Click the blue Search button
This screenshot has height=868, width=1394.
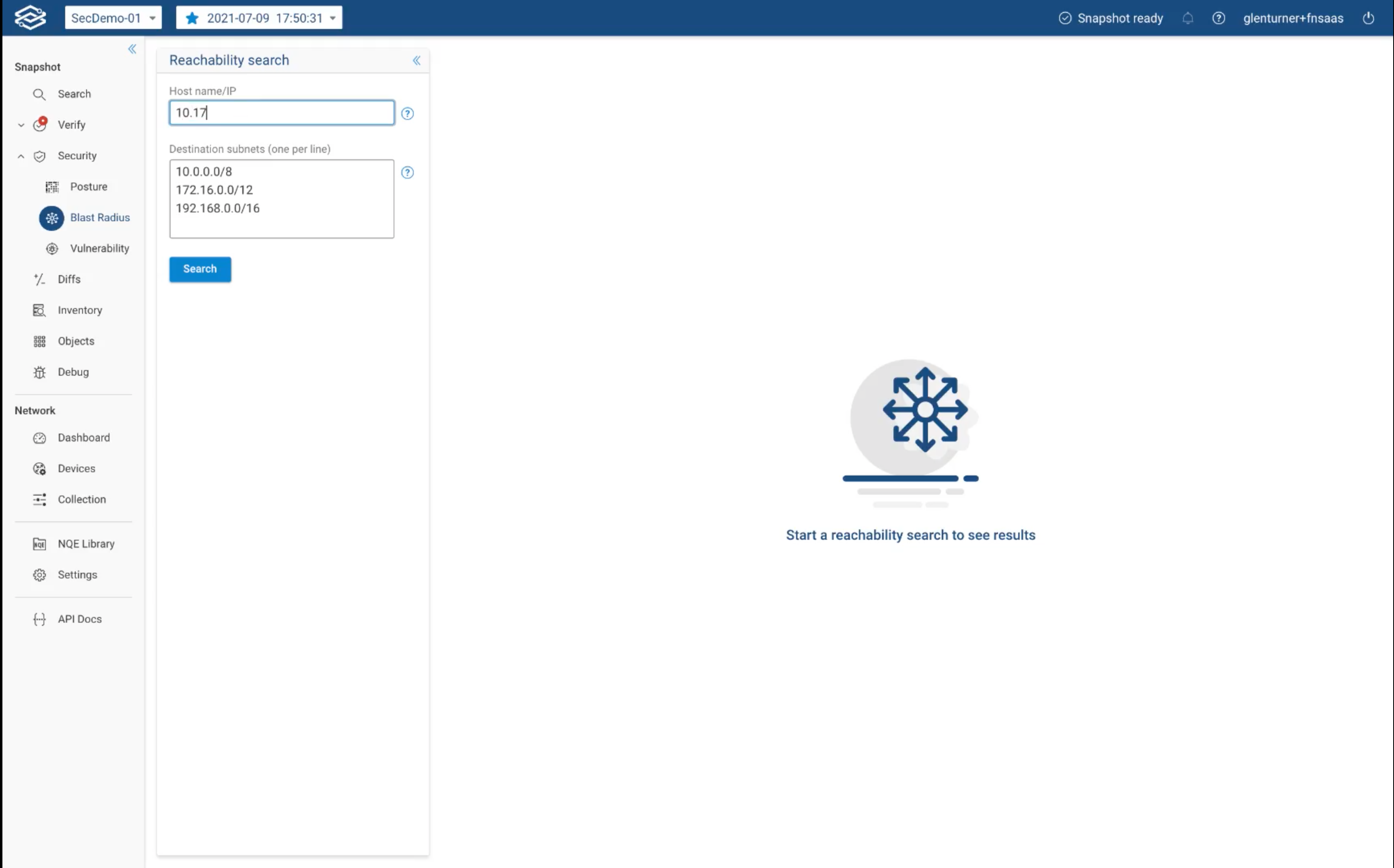pos(200,269)
